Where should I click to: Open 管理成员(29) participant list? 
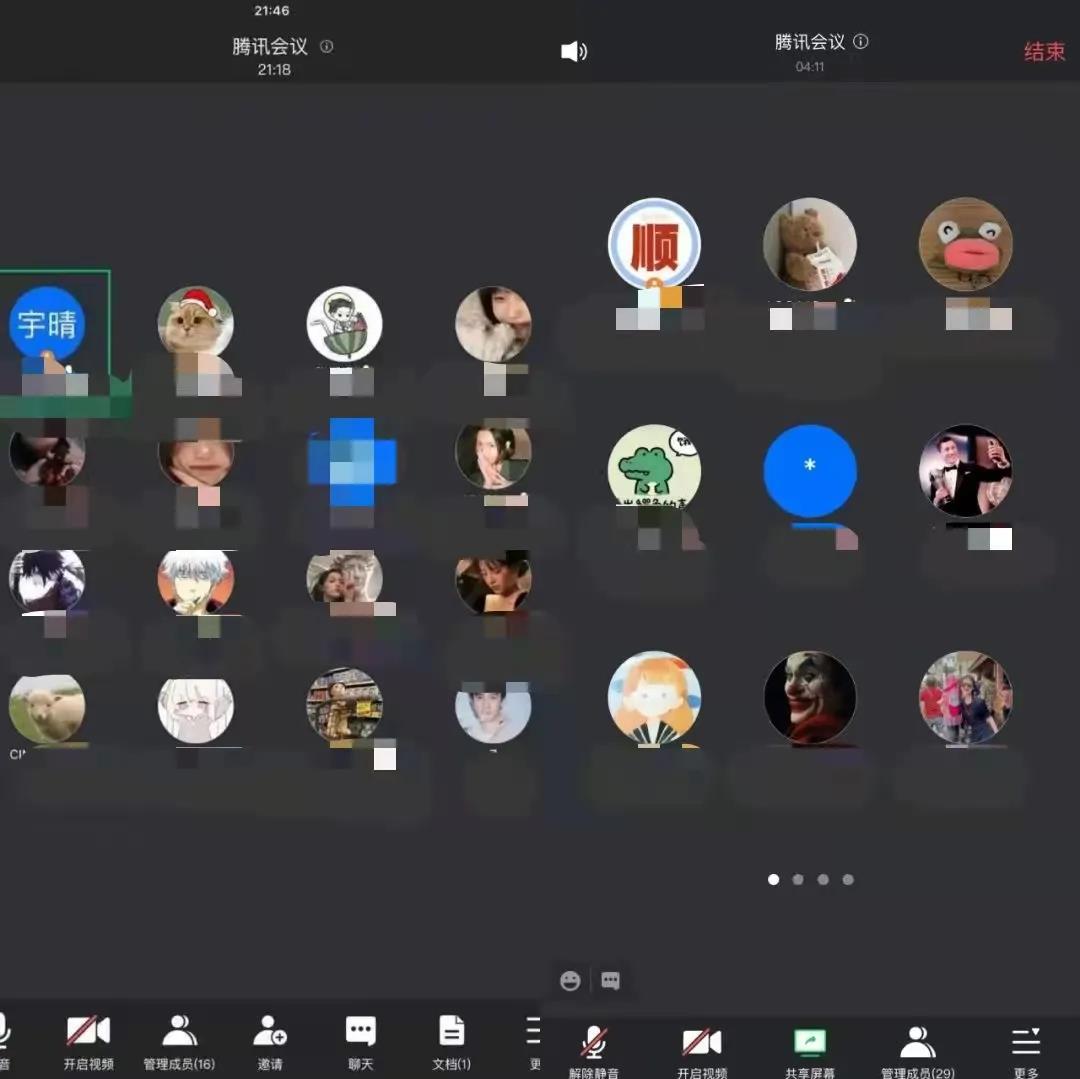point(917,1045)
